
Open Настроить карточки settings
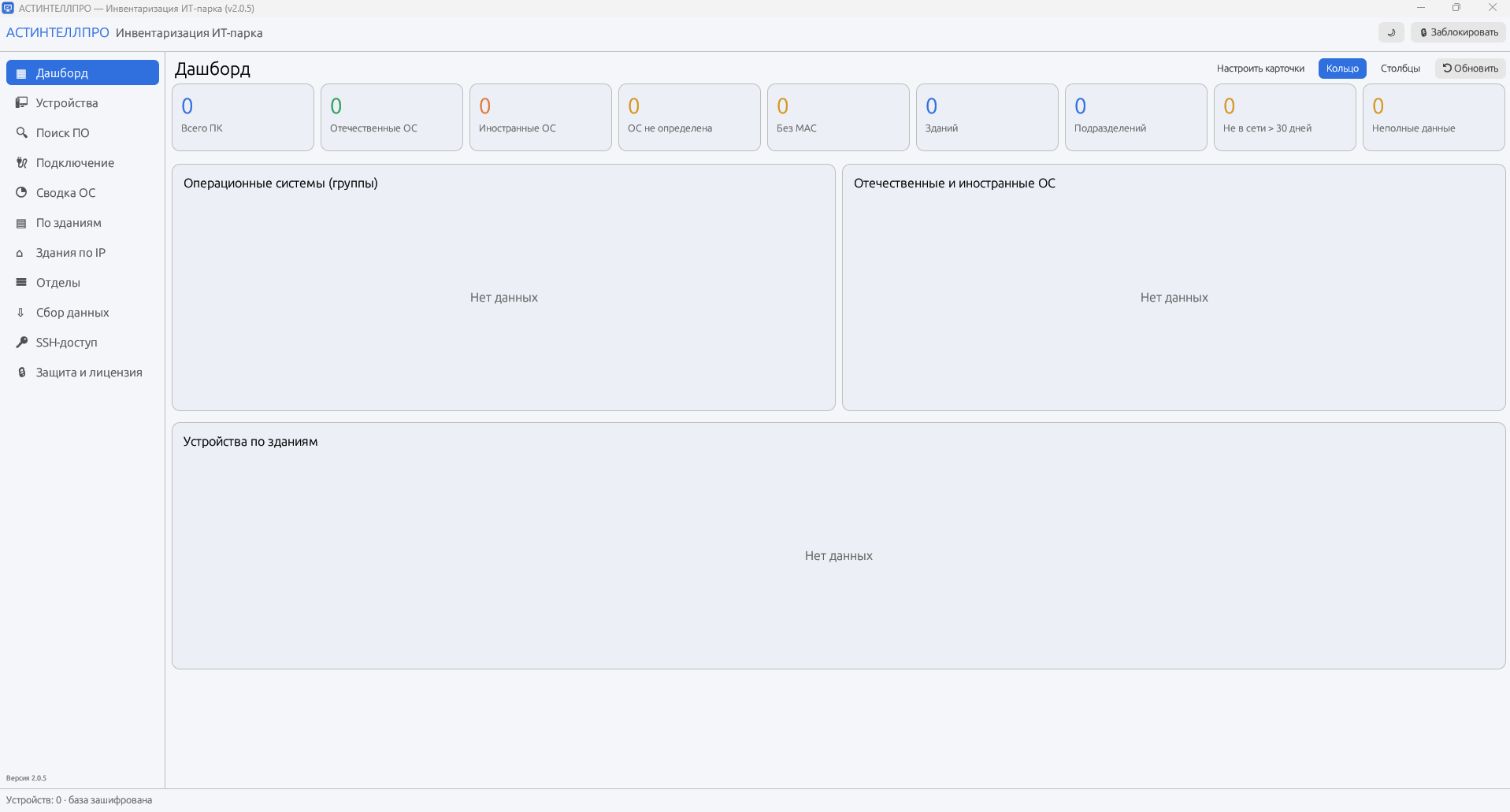[1260, 69]
